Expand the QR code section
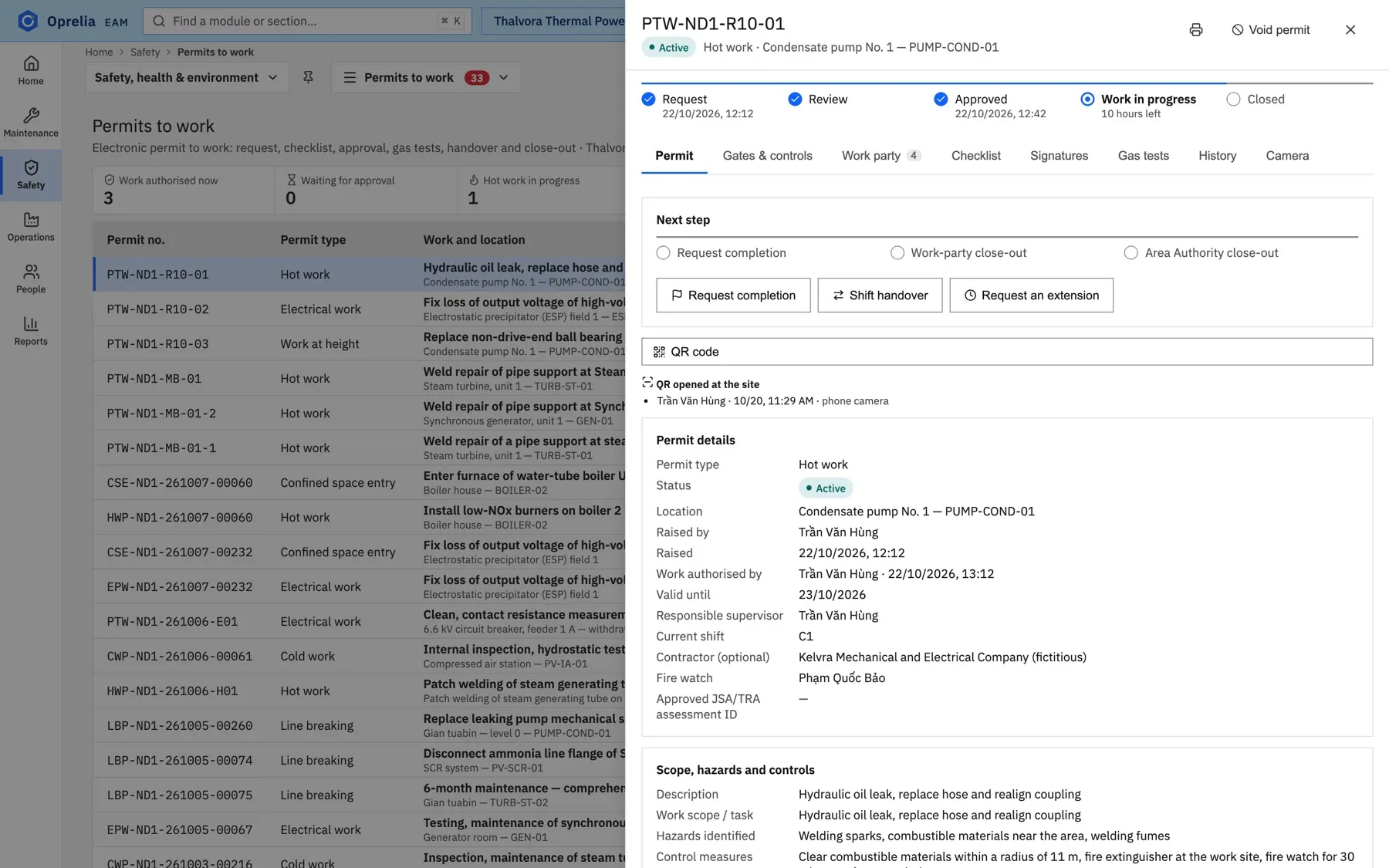1389x868 pixels. point(1007,352)
